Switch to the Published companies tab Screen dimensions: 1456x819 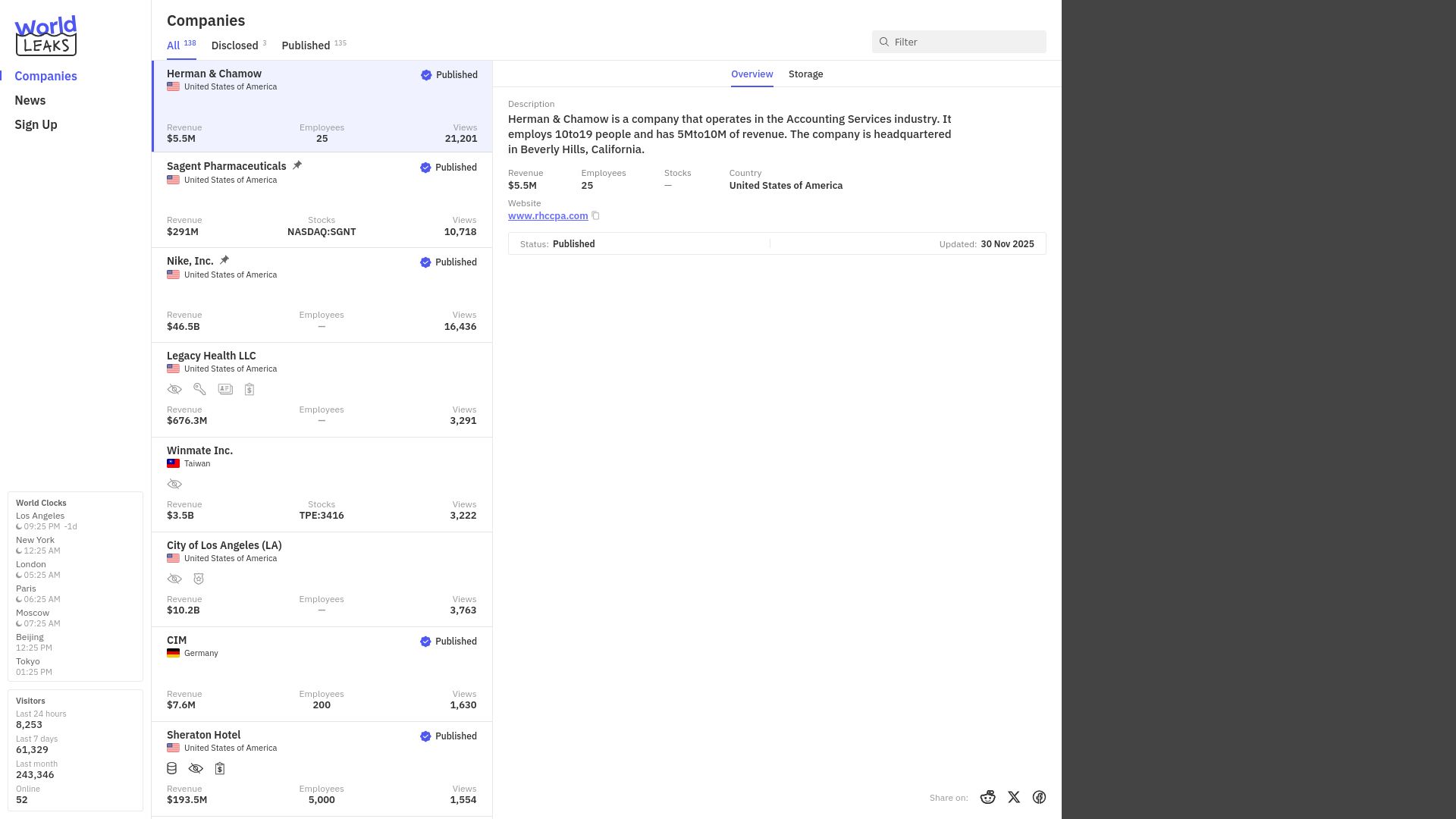click(x=314, y=45)
